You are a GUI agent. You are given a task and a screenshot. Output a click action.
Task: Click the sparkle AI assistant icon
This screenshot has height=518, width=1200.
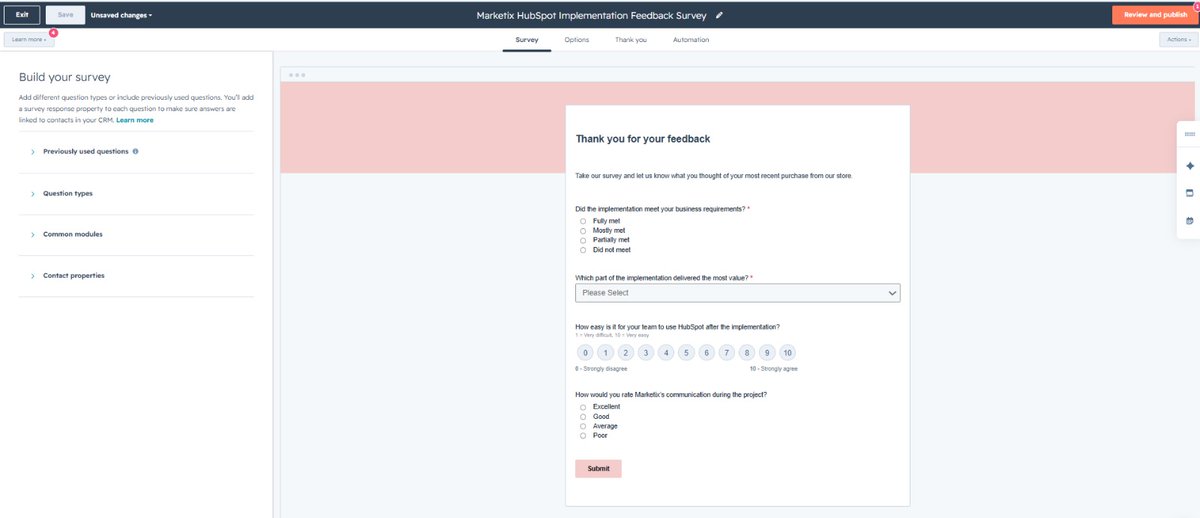tap(1189, 165)
